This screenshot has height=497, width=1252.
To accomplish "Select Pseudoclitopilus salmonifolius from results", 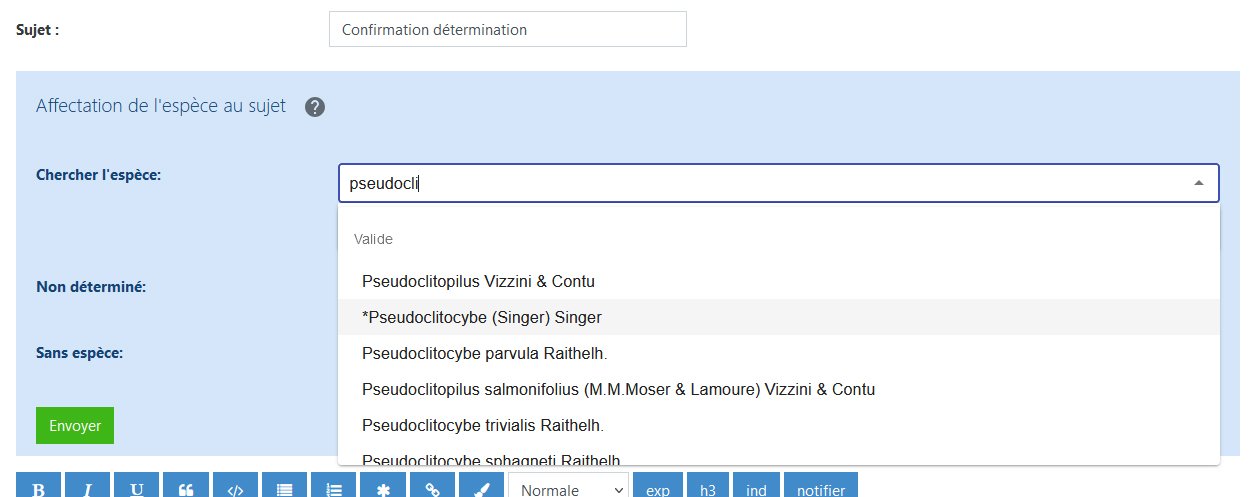I will pyautogui.click(x=617, y=389).
